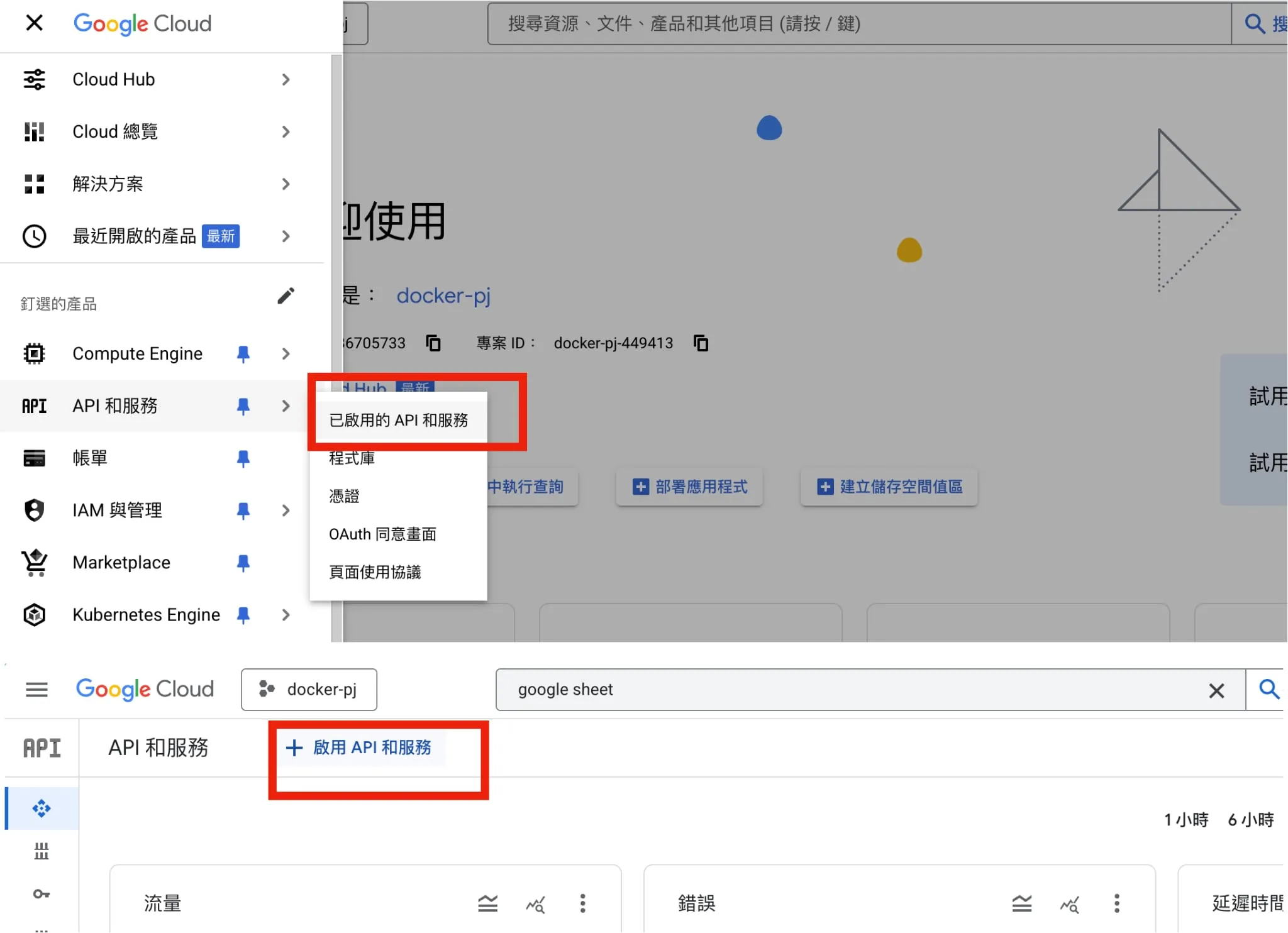Viewport: 1288px width, 933px height.
Task: Expand the Kubernetes Engine submenu chevron
Action: 286,615
